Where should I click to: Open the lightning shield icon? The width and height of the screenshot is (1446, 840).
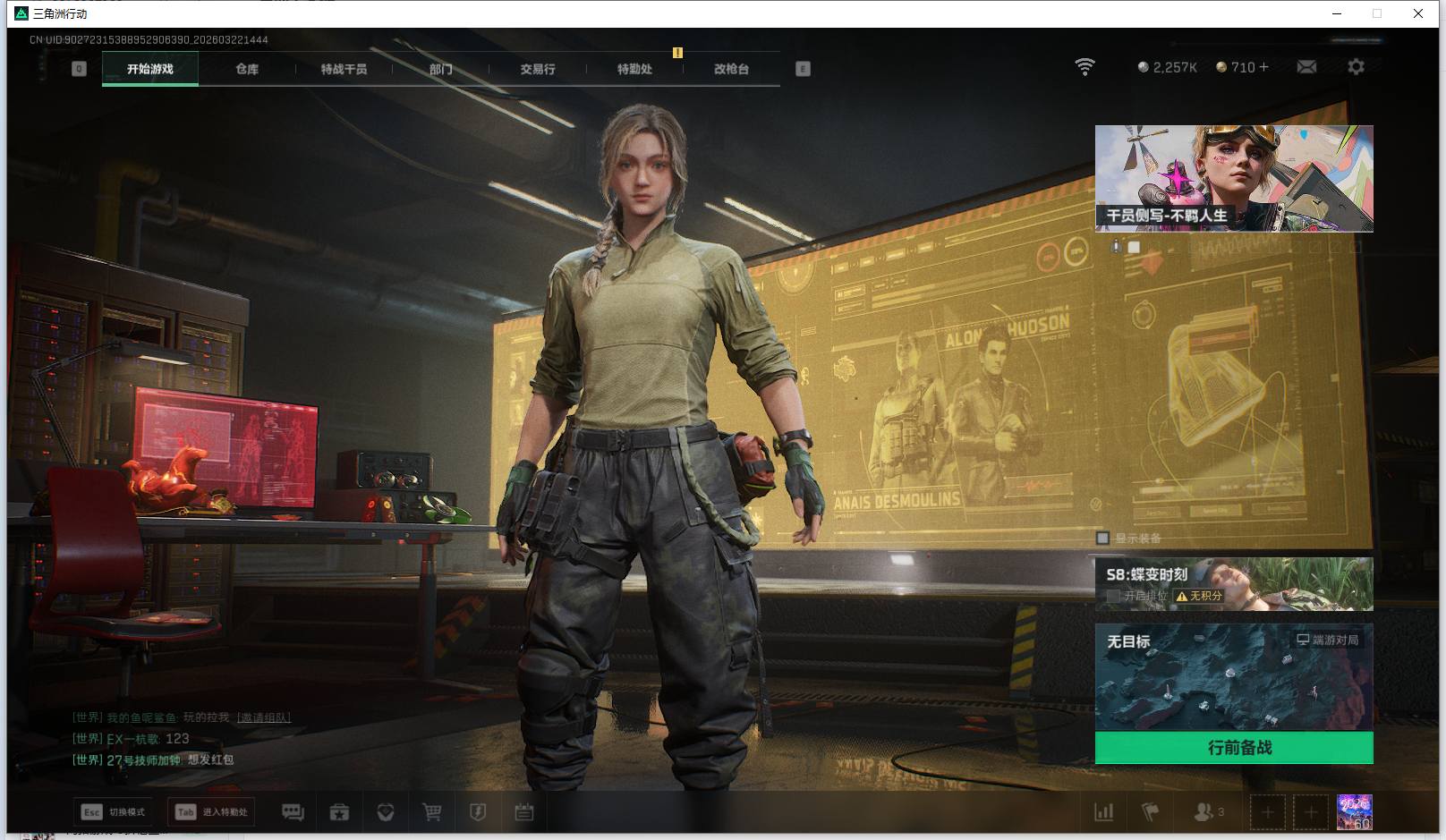coord(478,812)
